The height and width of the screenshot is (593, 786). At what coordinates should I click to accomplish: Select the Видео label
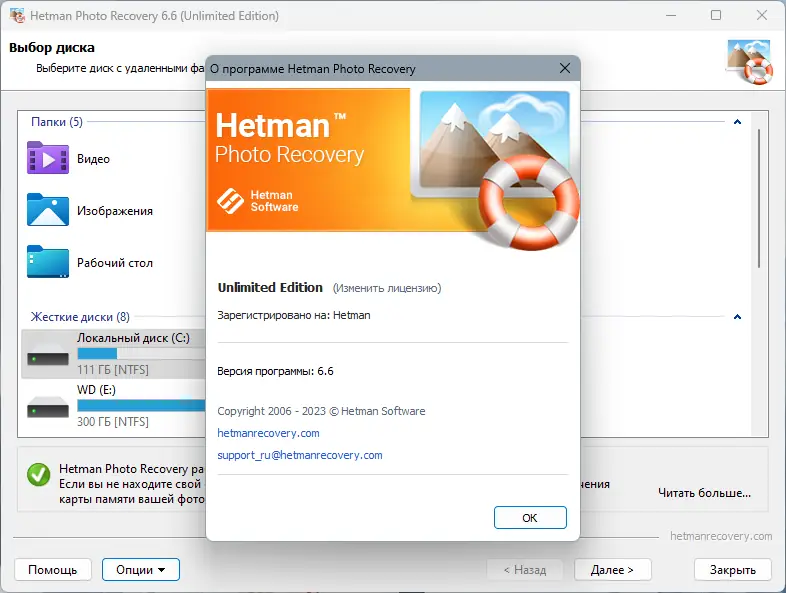93,159
